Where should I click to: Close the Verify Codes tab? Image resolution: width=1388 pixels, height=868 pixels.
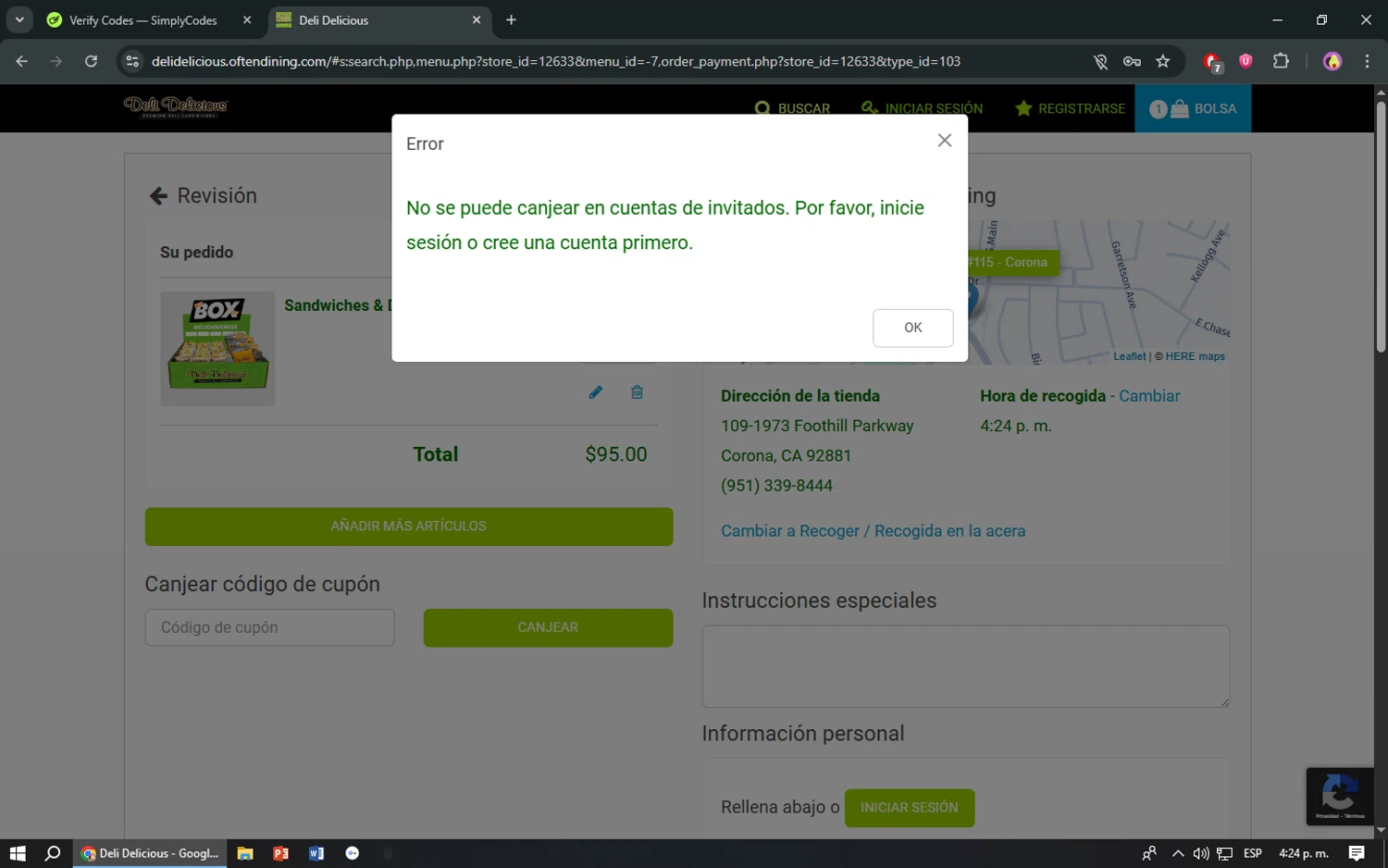(247, 20)
